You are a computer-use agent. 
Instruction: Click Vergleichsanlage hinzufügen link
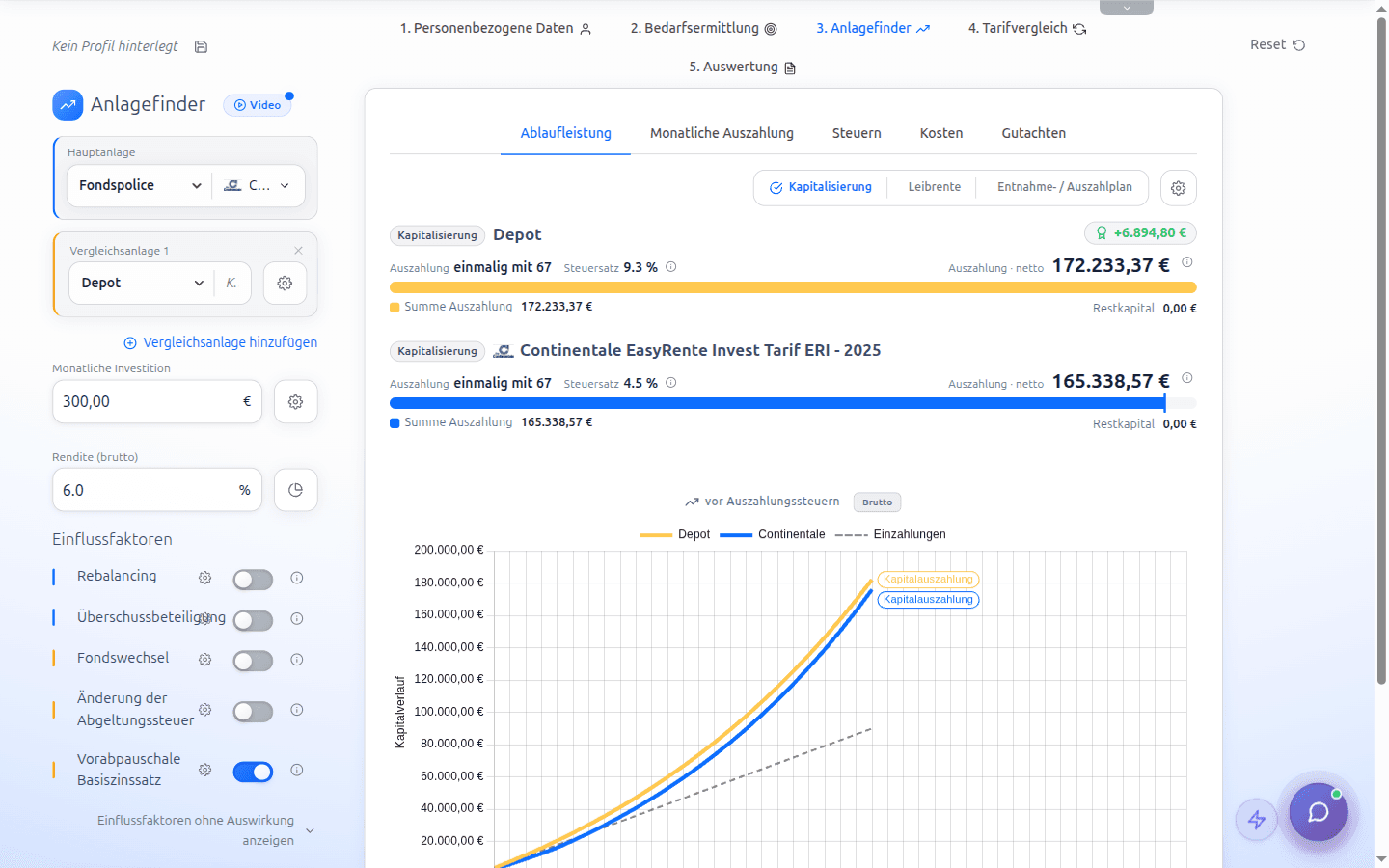221,342
